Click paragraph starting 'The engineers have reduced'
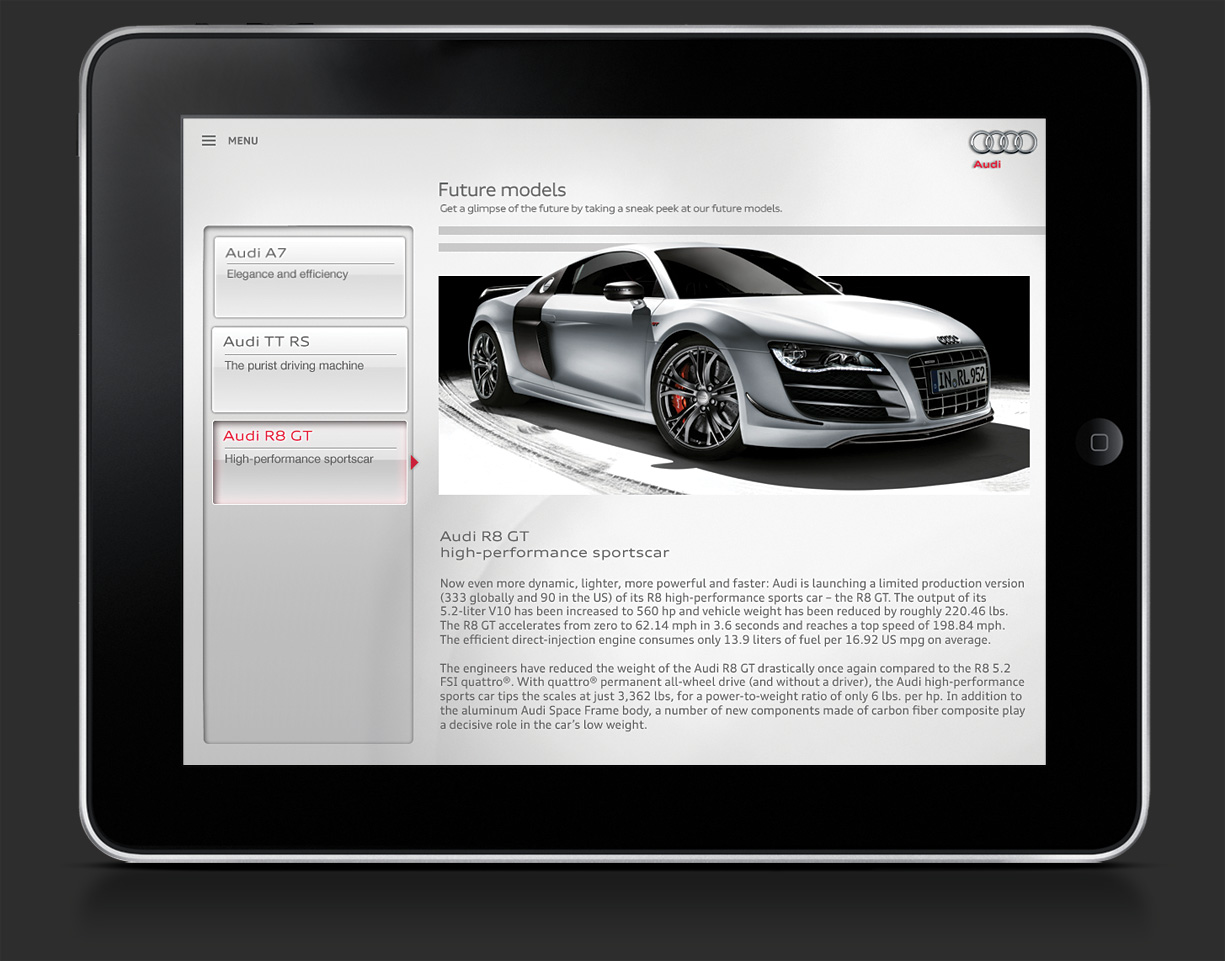Viewport: 1225px width, 961px height. tap(733, 697)
